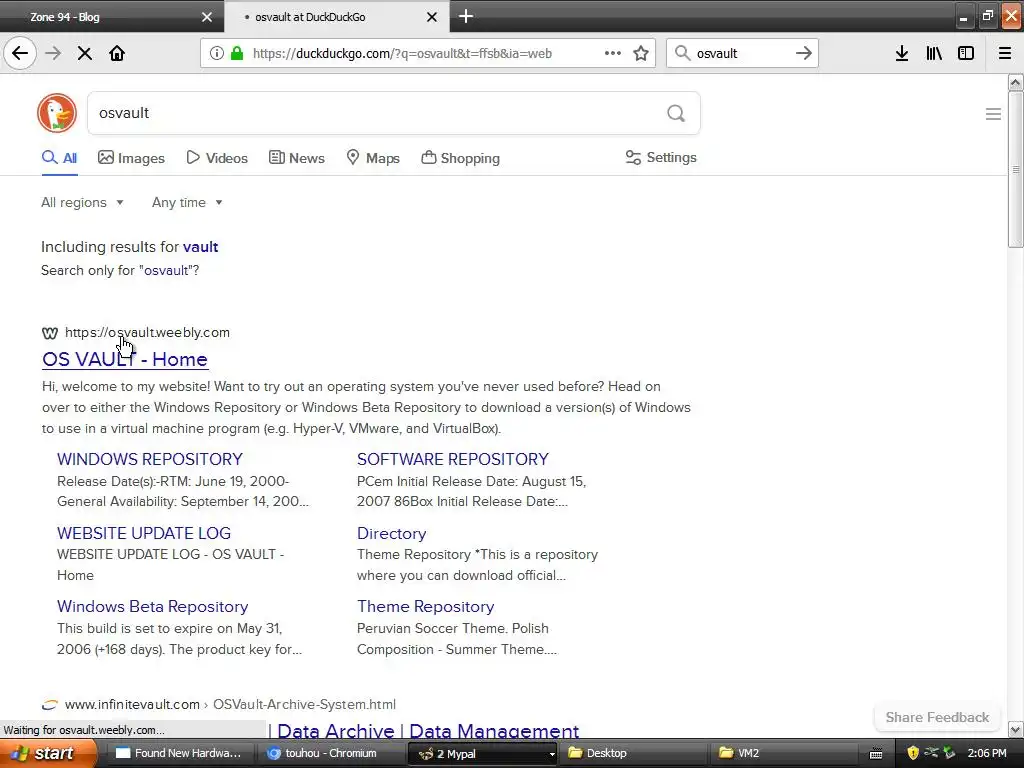Click the Share Feedback button

(937, 717)
